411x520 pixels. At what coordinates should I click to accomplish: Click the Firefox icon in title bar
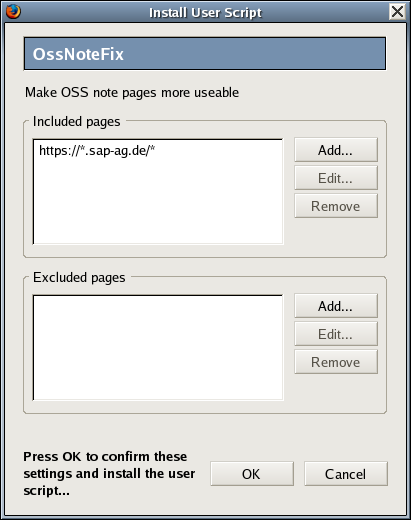(x=13, y=12)
